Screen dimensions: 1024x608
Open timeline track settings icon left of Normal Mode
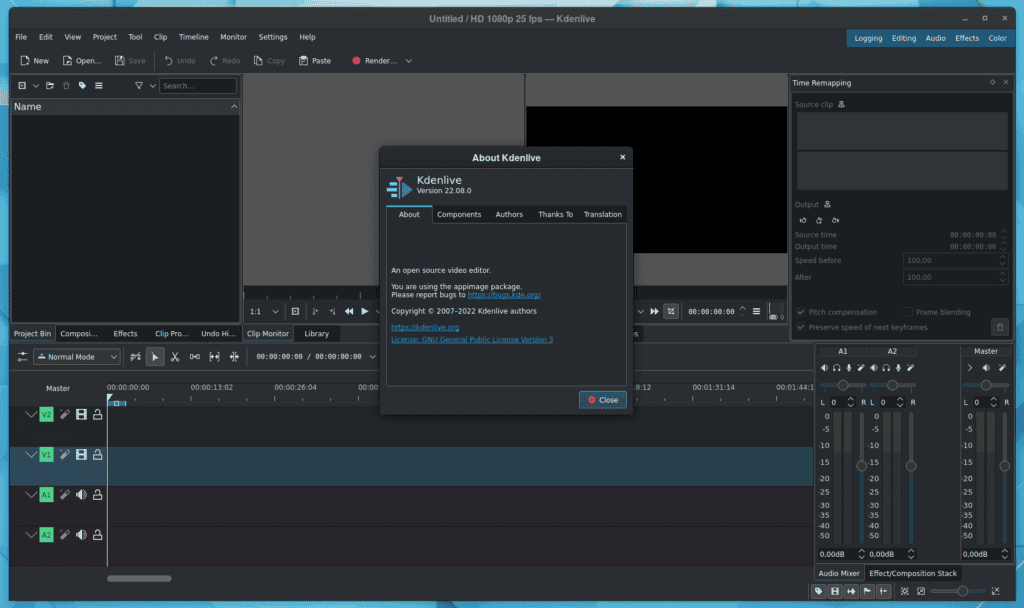point(22,357)
